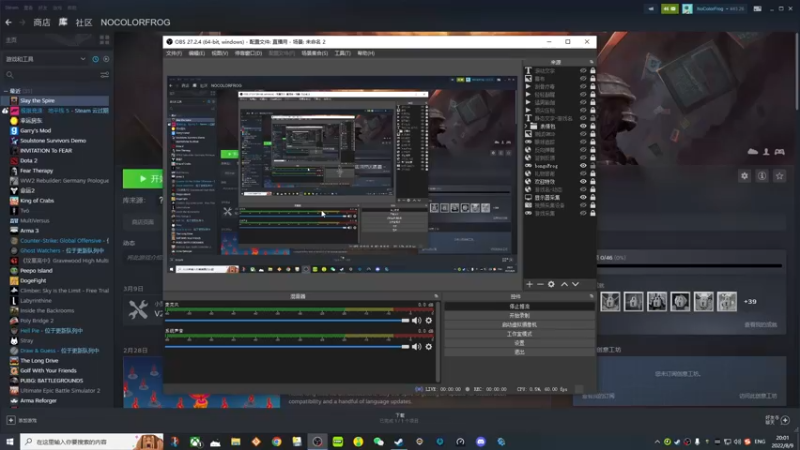Undock the sources panel via corner icon
Viewport: 800px width, 450px height.
pos(592,62)
